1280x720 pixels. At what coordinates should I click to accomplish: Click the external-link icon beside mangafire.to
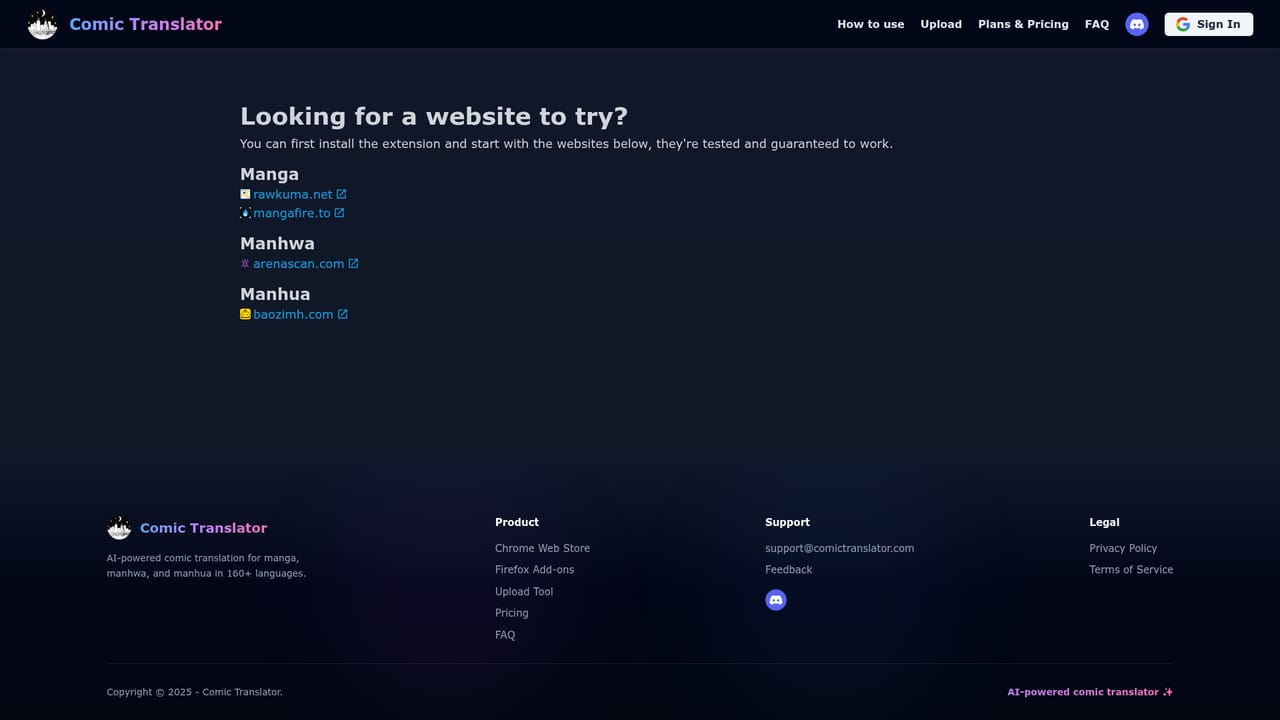[x=339, y=213]
